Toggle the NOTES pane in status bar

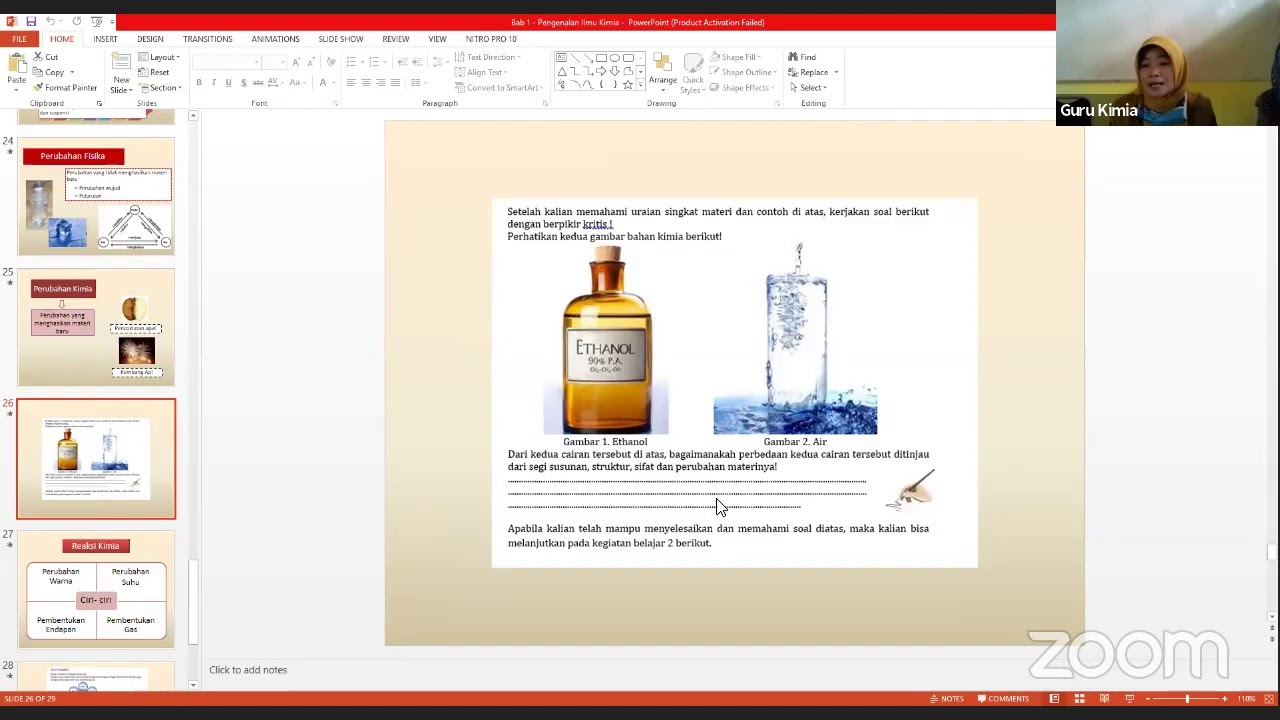[947, 699]
